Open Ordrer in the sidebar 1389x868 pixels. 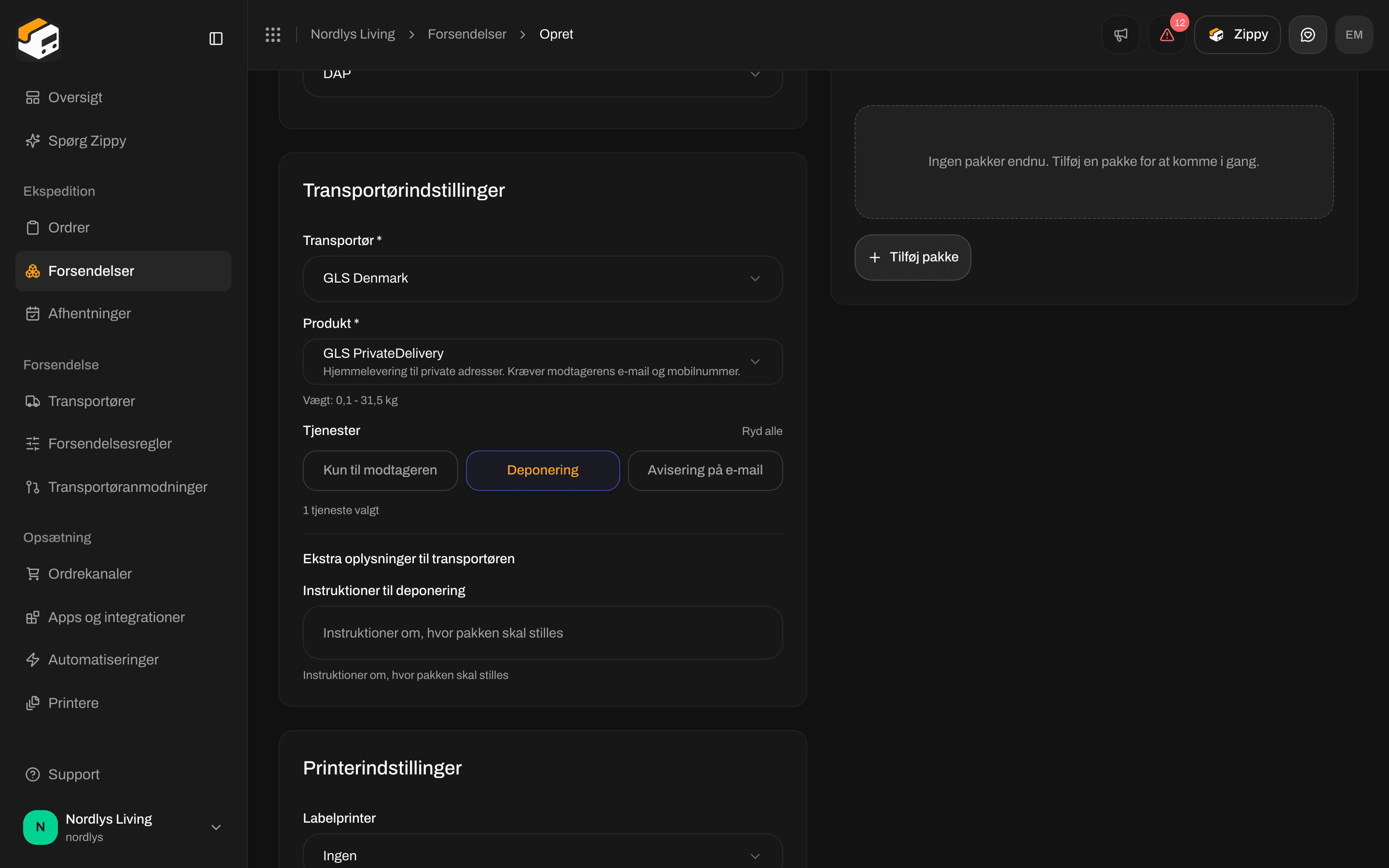pos(123,227)
